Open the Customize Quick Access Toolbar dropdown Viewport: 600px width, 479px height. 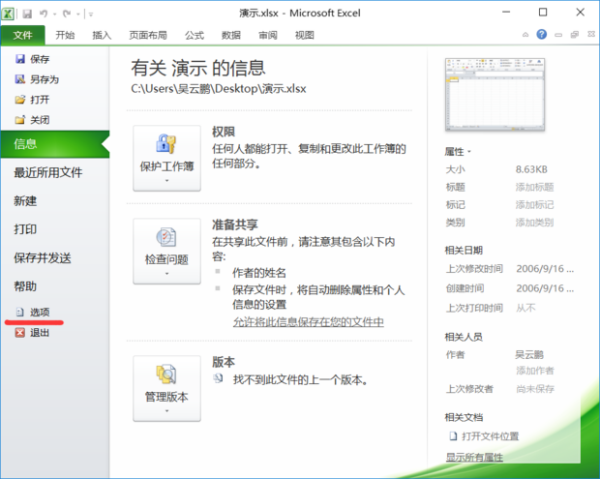[91, 15]
